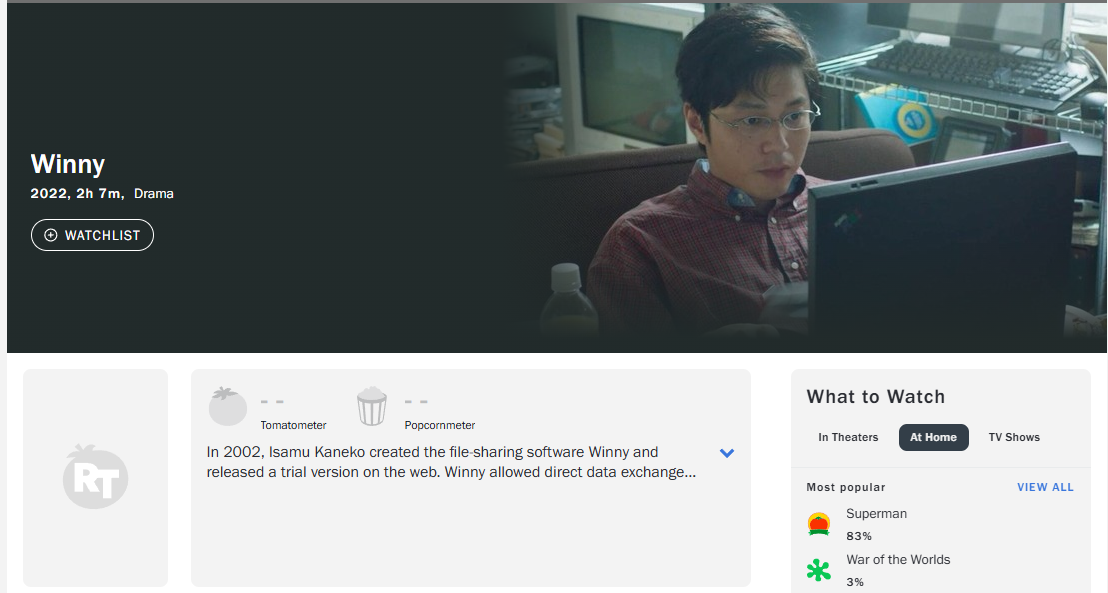The image size is (1108, 593).
Task: Click the Tomatometer tomato icon
Action: click(228, 406)
